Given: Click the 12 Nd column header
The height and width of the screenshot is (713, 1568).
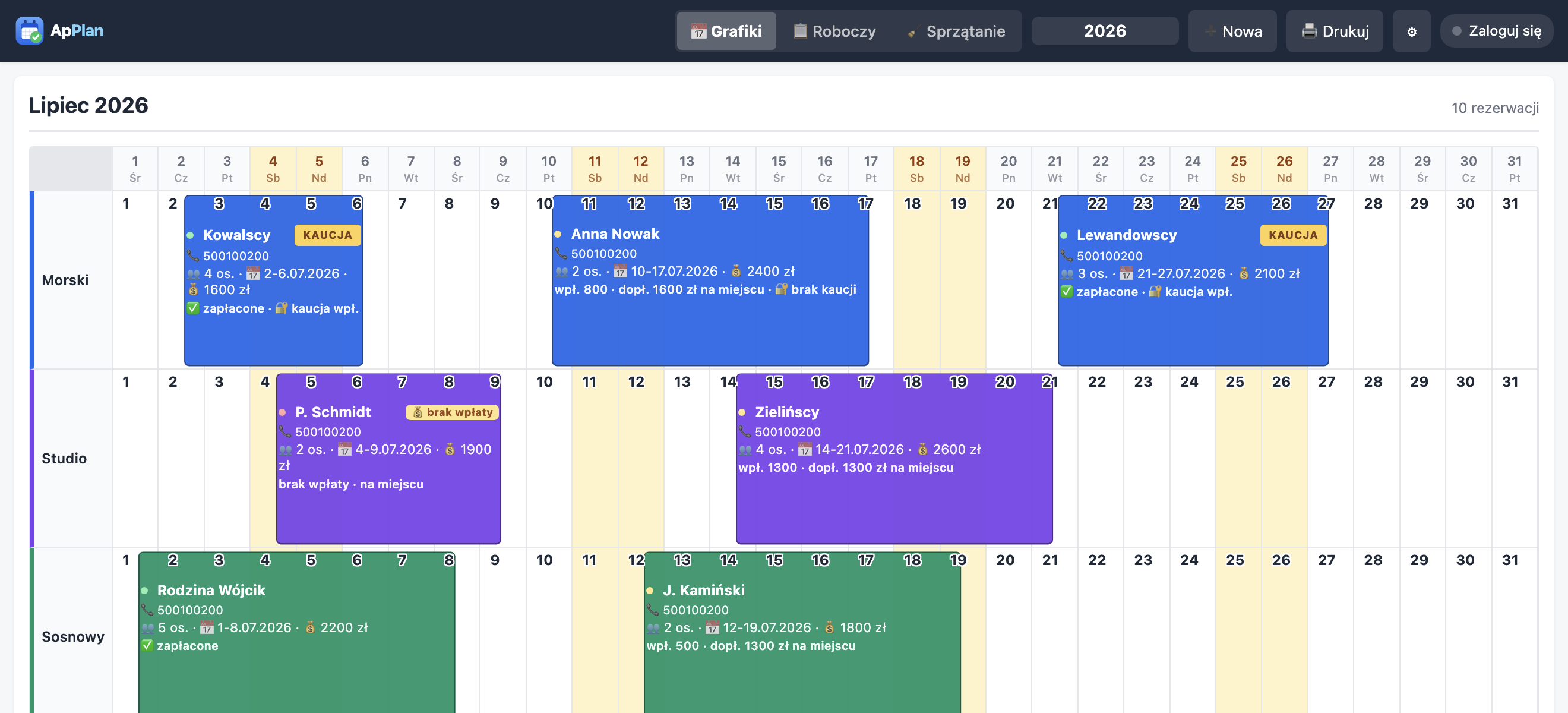Looking at the screenshot, I should click(x=640, y=169).
